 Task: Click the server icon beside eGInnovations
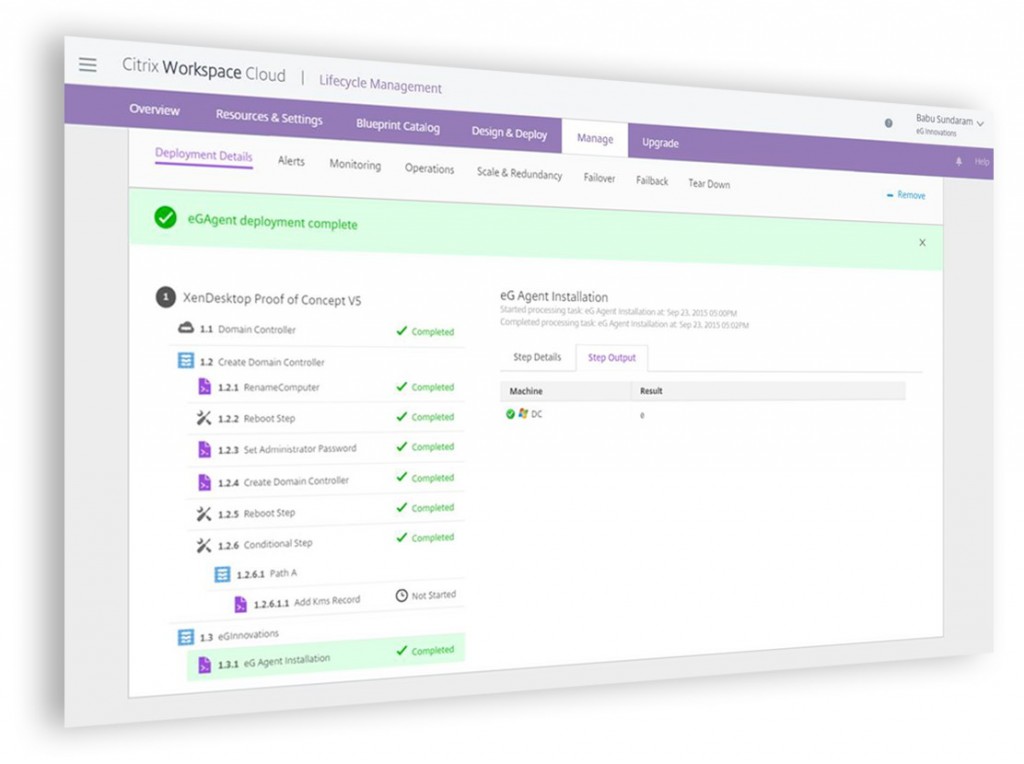[x=186, y=637]
